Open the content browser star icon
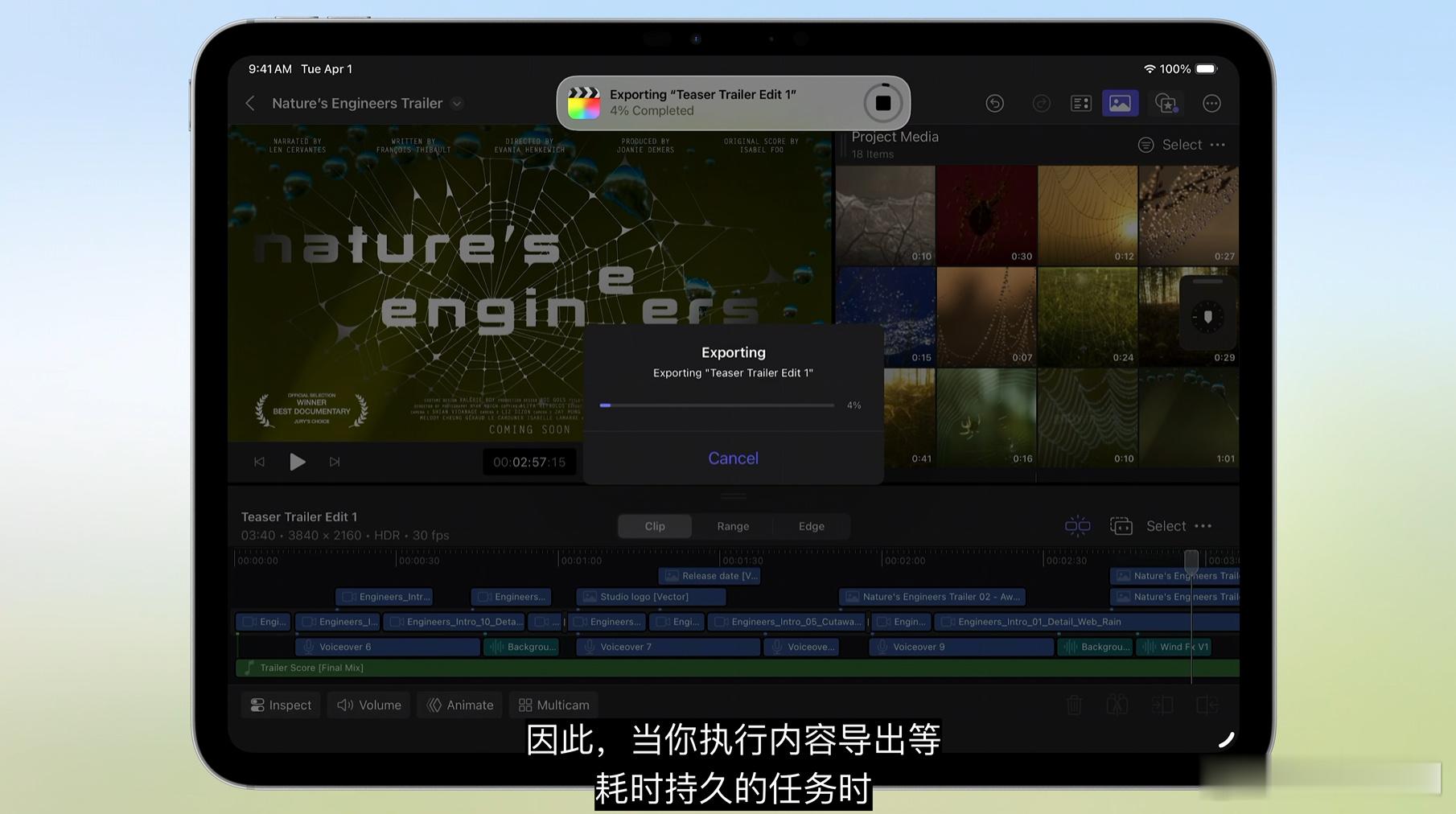Image resolution: width=1456 pixels, height=814 pixels. (1166, 103)
